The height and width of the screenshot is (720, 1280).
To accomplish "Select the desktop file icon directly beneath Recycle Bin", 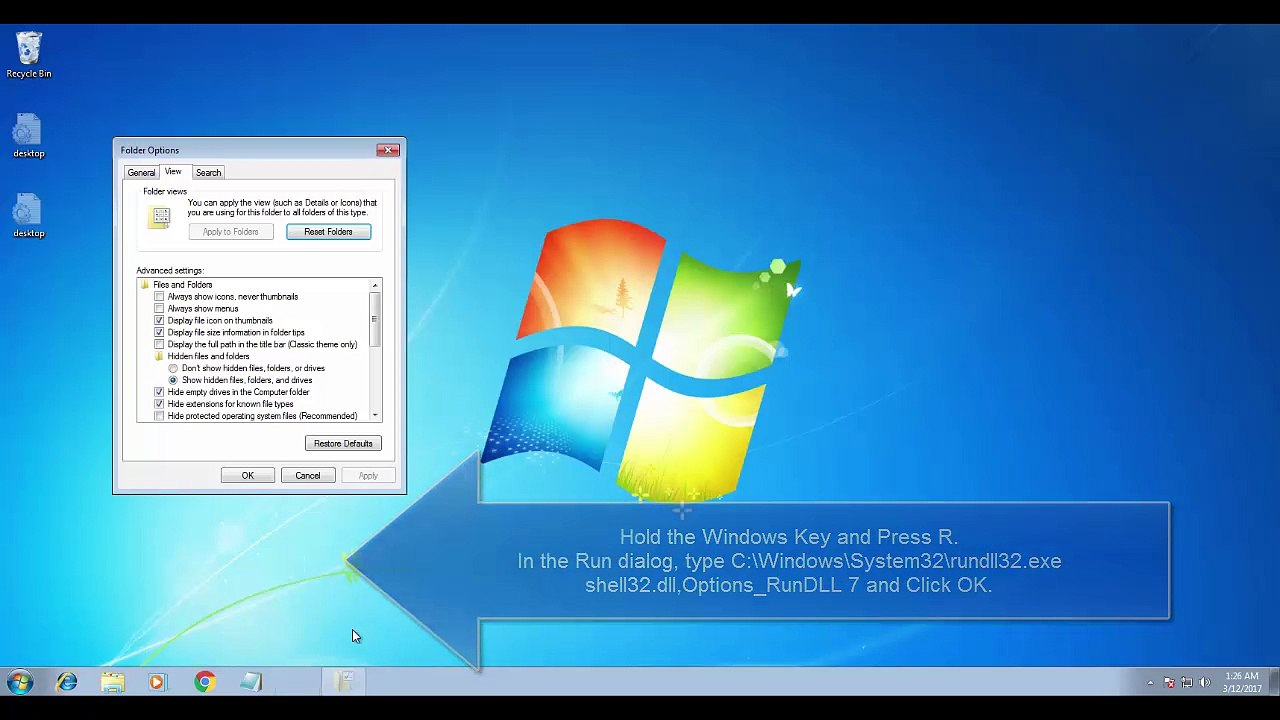I will coord(29,136).
